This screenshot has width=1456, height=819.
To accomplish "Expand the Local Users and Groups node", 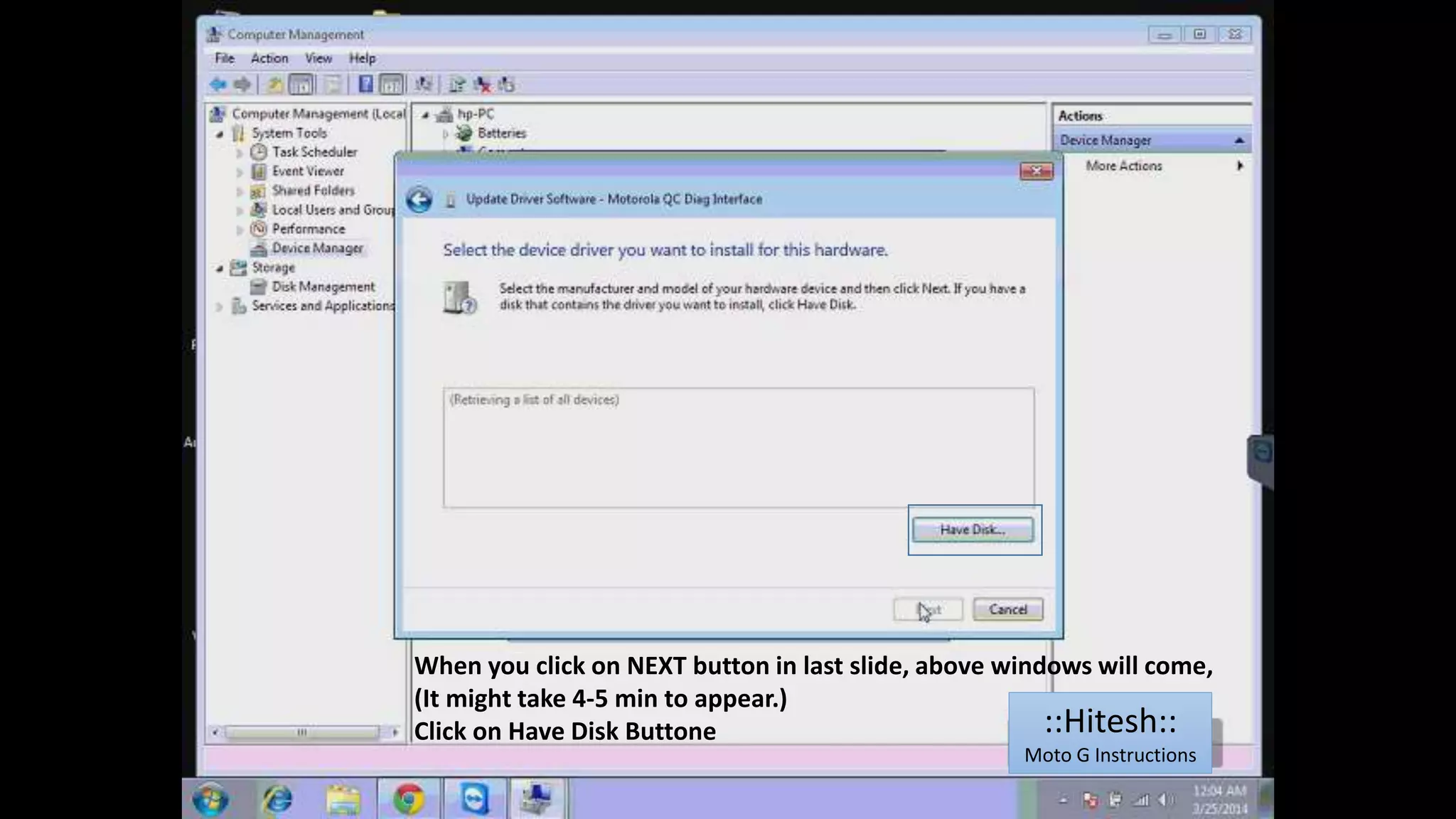I will (240, 210).
